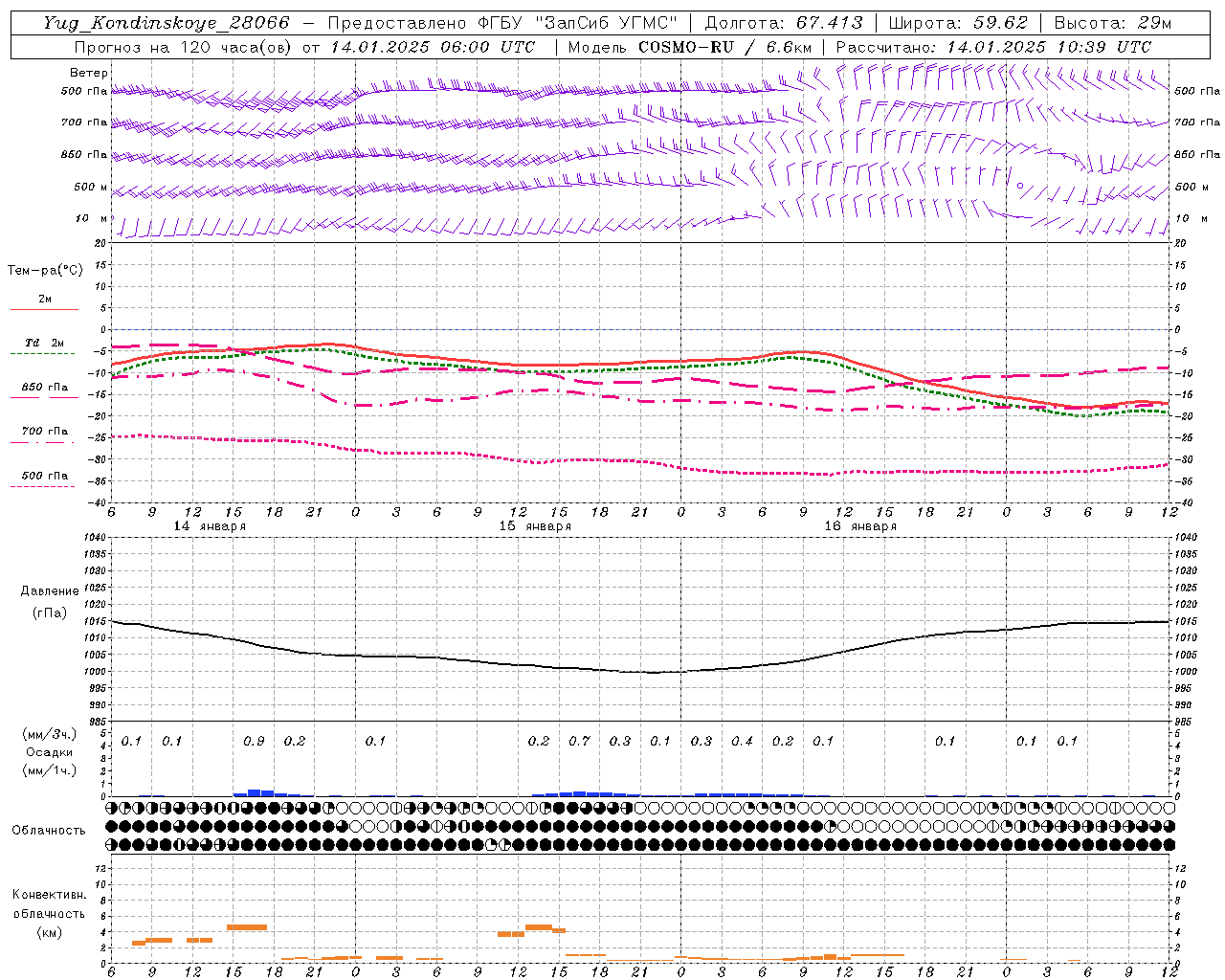Click the 14 января date label

point(210,526)
